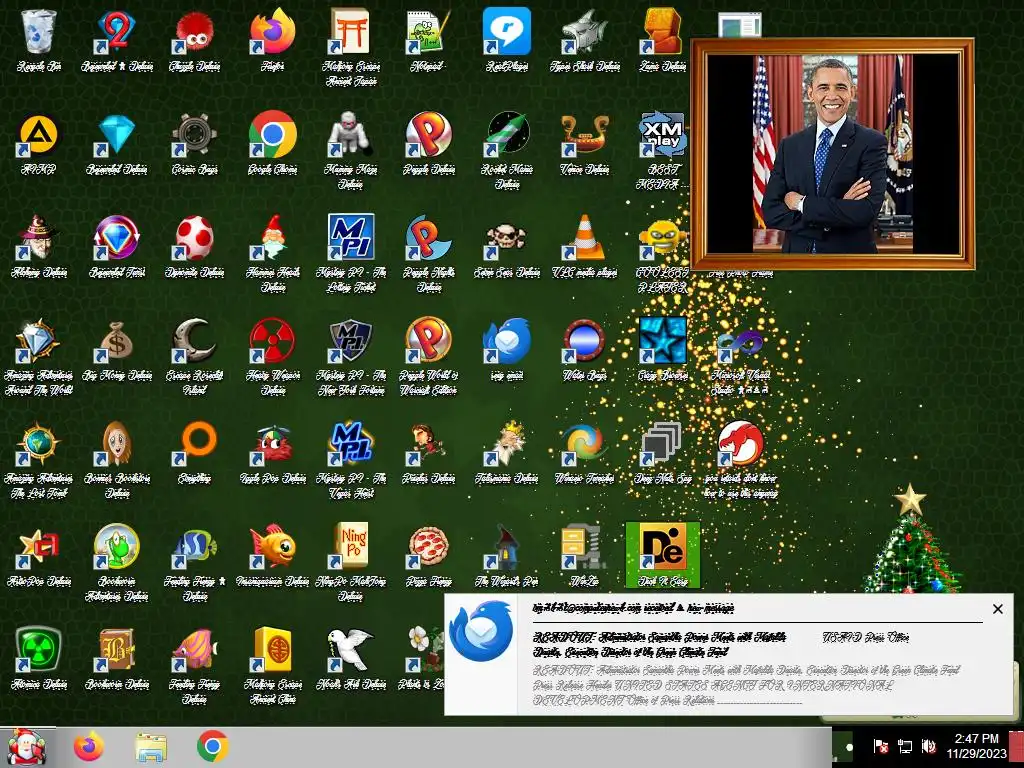Open File Explorer from the taskbar
This screenshot has height=768, width=1024.
[150, 747]
